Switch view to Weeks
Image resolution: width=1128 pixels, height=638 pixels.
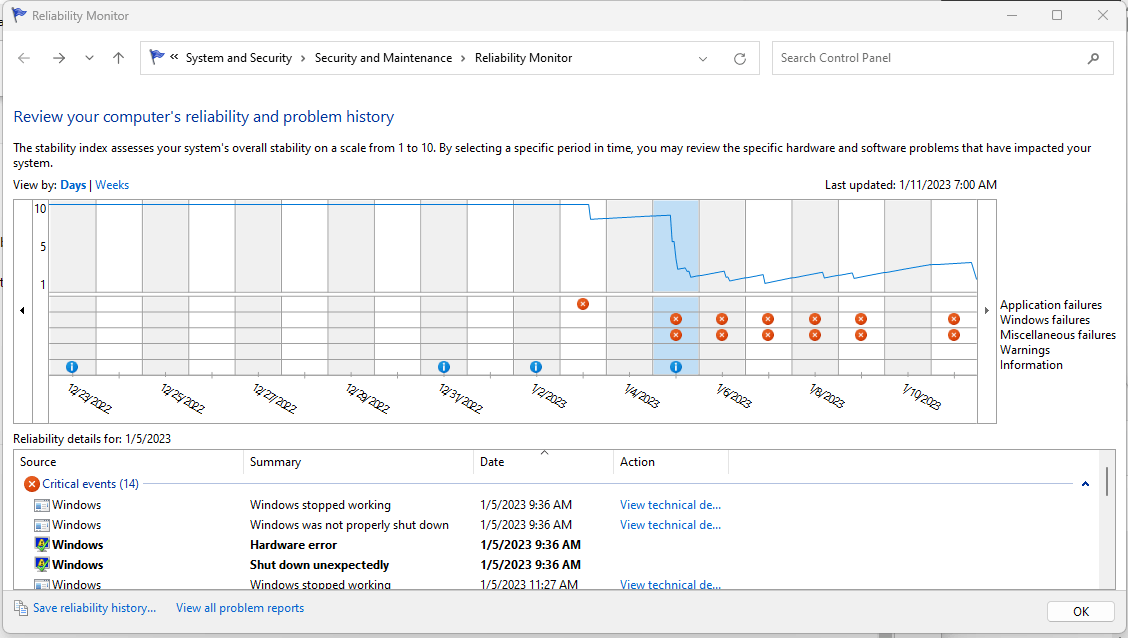click(x=112, y=185)
